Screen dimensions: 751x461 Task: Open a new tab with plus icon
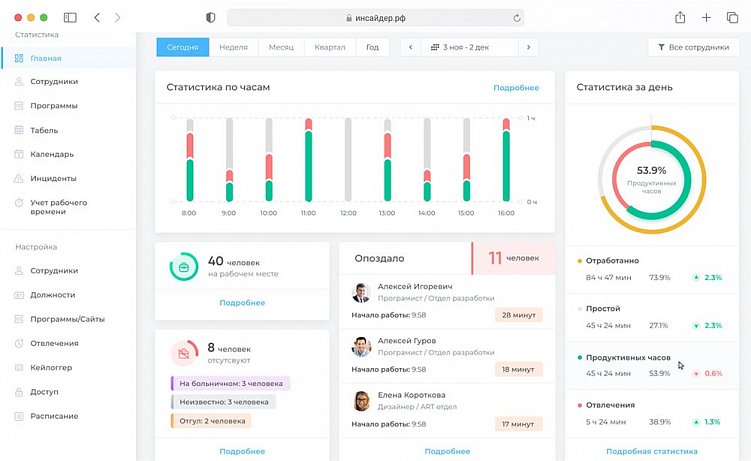pyautogui.click(x=706, y=18)
